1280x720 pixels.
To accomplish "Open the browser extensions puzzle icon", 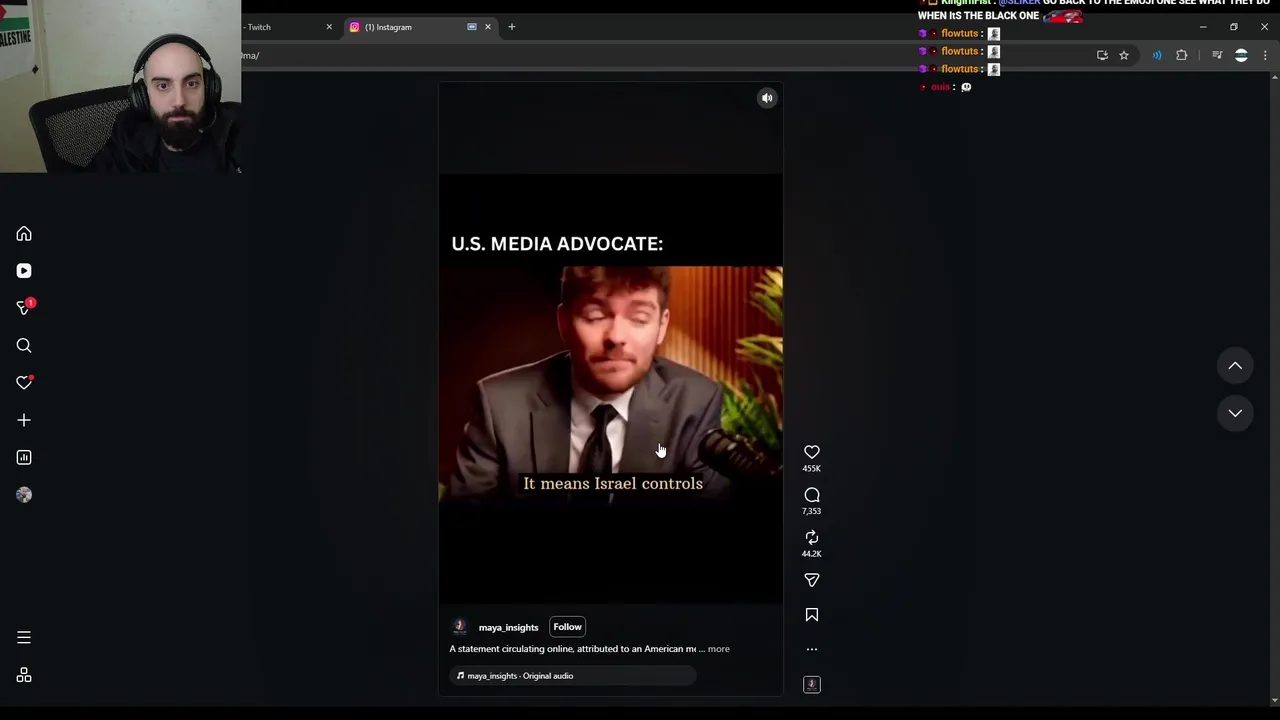I will [1182, 55].
